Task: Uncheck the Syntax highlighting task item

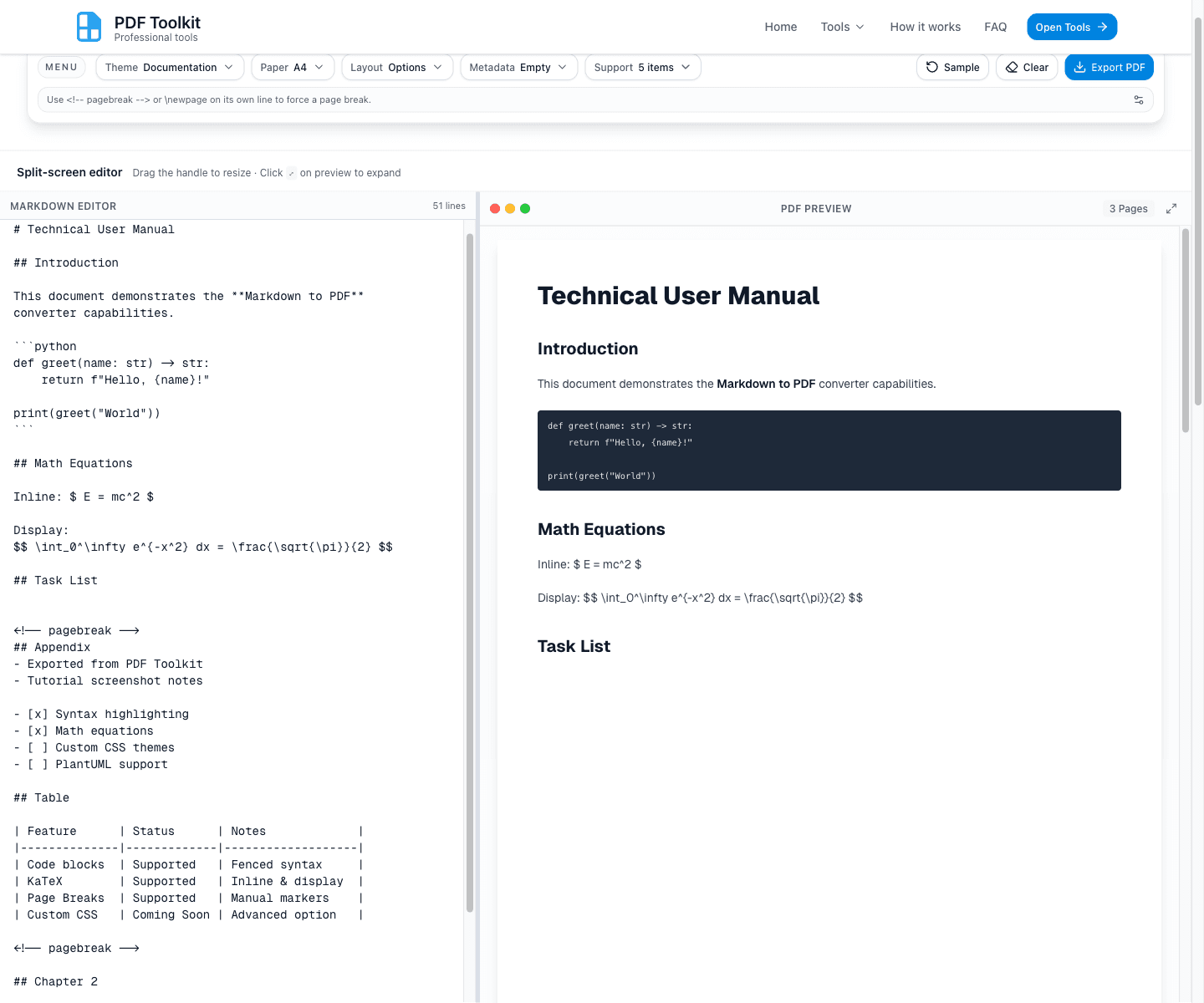Action: pyautogui.click(x=38, y=714)
